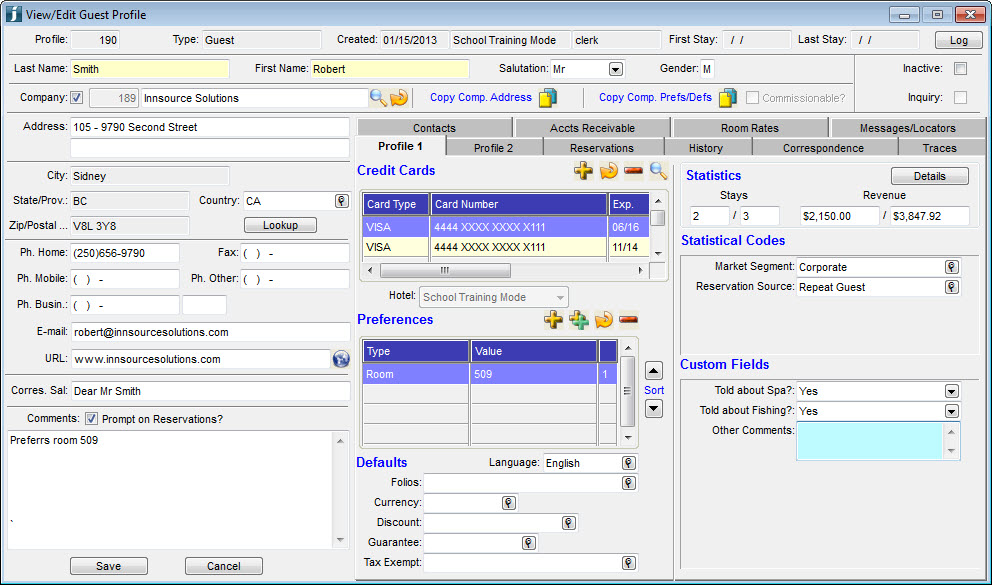Image resolution: width=992 pixels, height=585 pixels.
Task: Open the Guarantee lookup icon
Action: click(529, 543)
